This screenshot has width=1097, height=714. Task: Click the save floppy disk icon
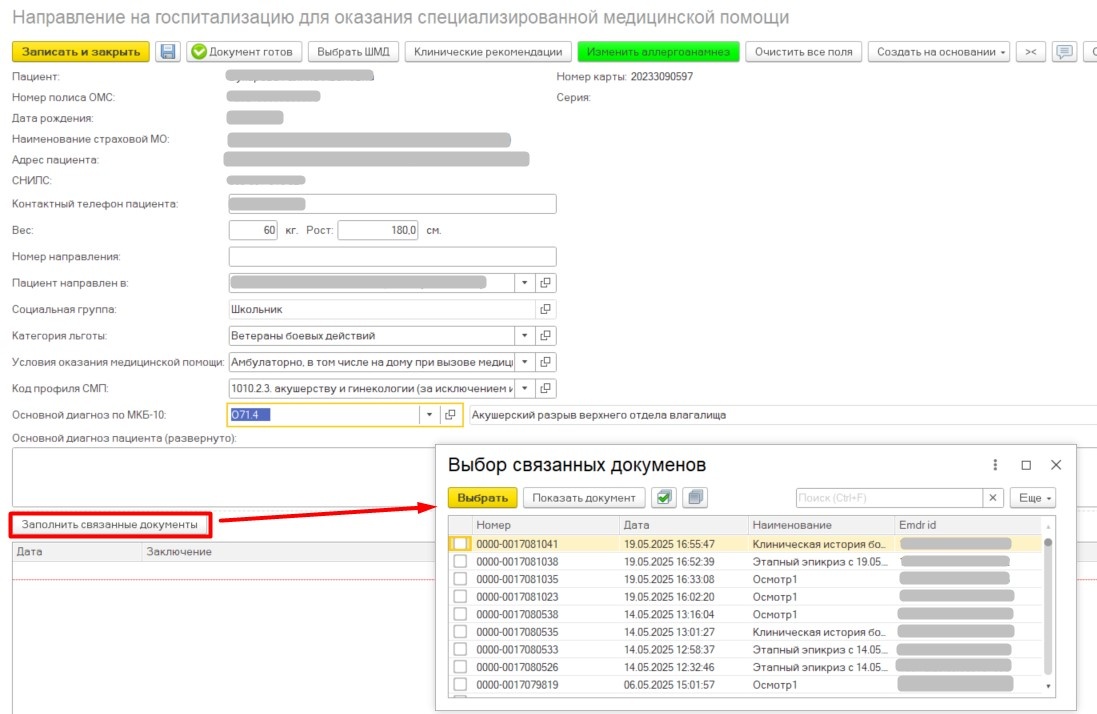click(168, 52)
